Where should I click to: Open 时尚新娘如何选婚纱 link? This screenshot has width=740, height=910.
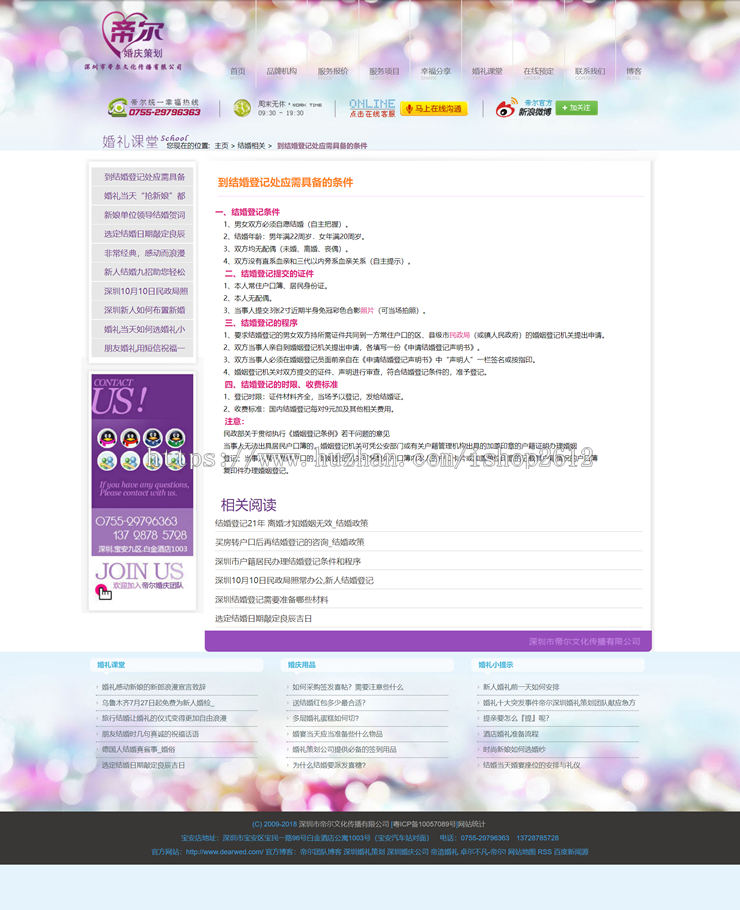coord(514,749)
